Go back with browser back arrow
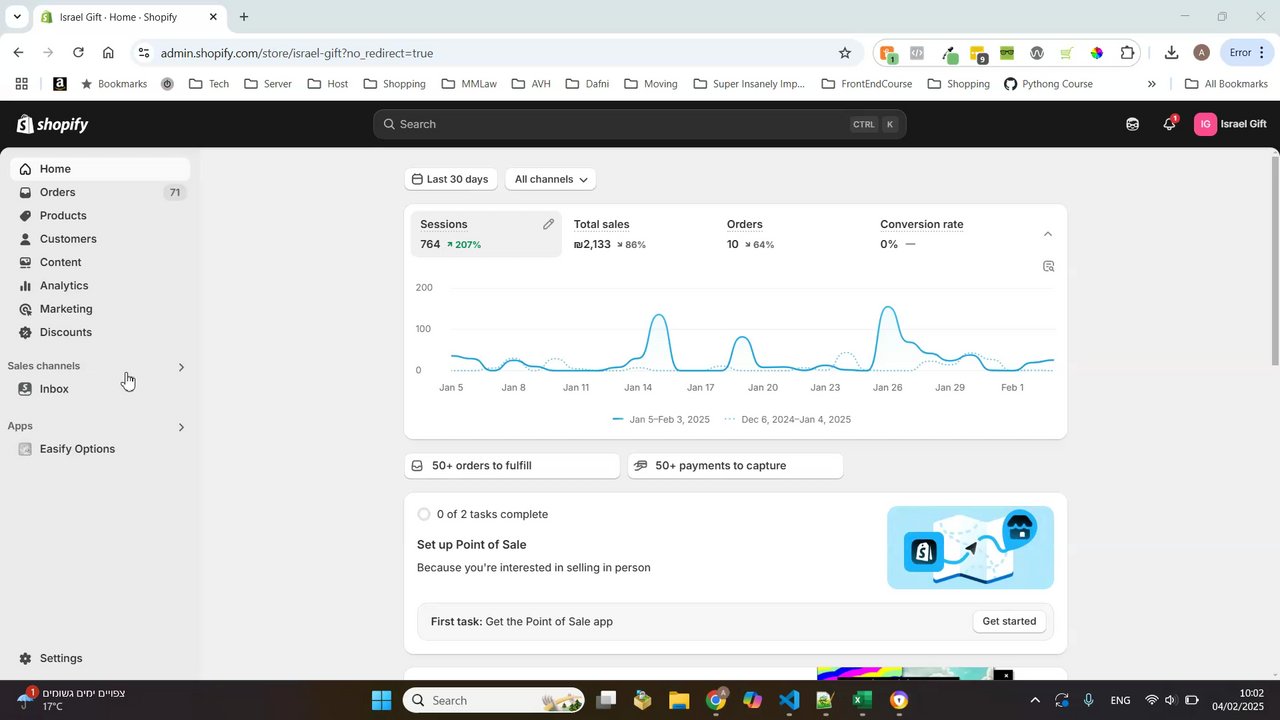This screenshot has width=1280, height=720. [x=18, y=52]
